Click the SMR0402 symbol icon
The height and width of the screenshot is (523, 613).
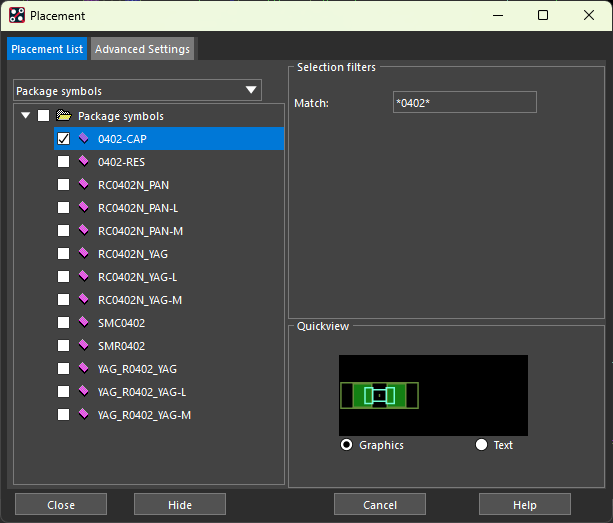84,345
